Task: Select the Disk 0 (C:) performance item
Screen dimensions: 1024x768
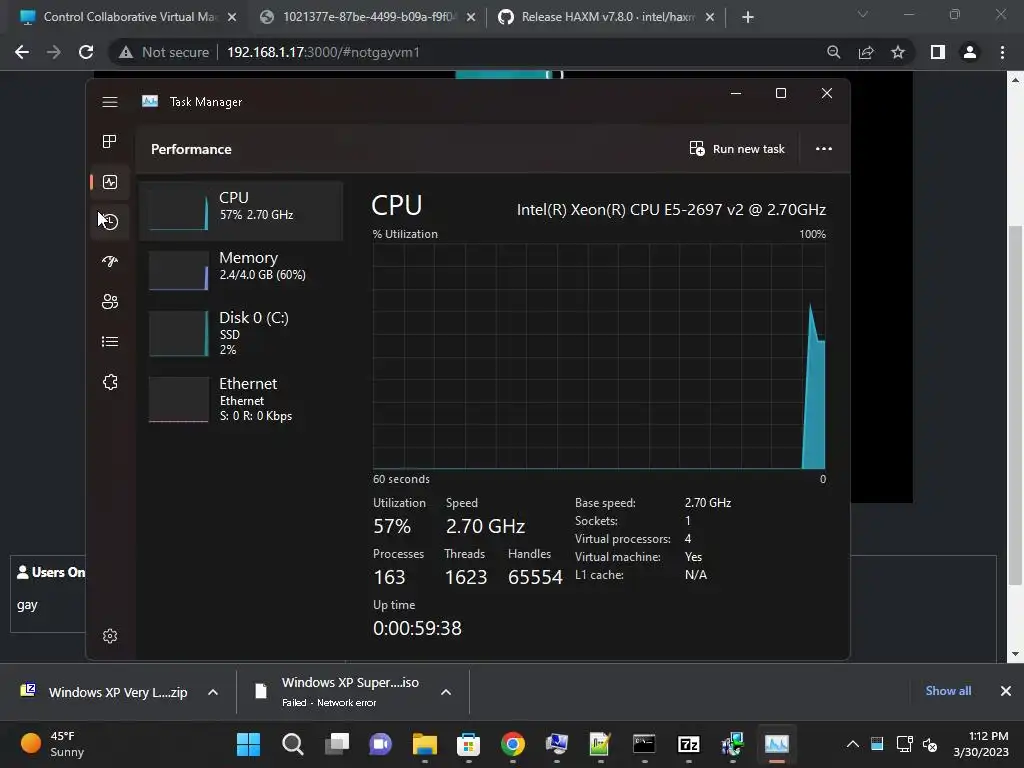Action: coord(241,333)
